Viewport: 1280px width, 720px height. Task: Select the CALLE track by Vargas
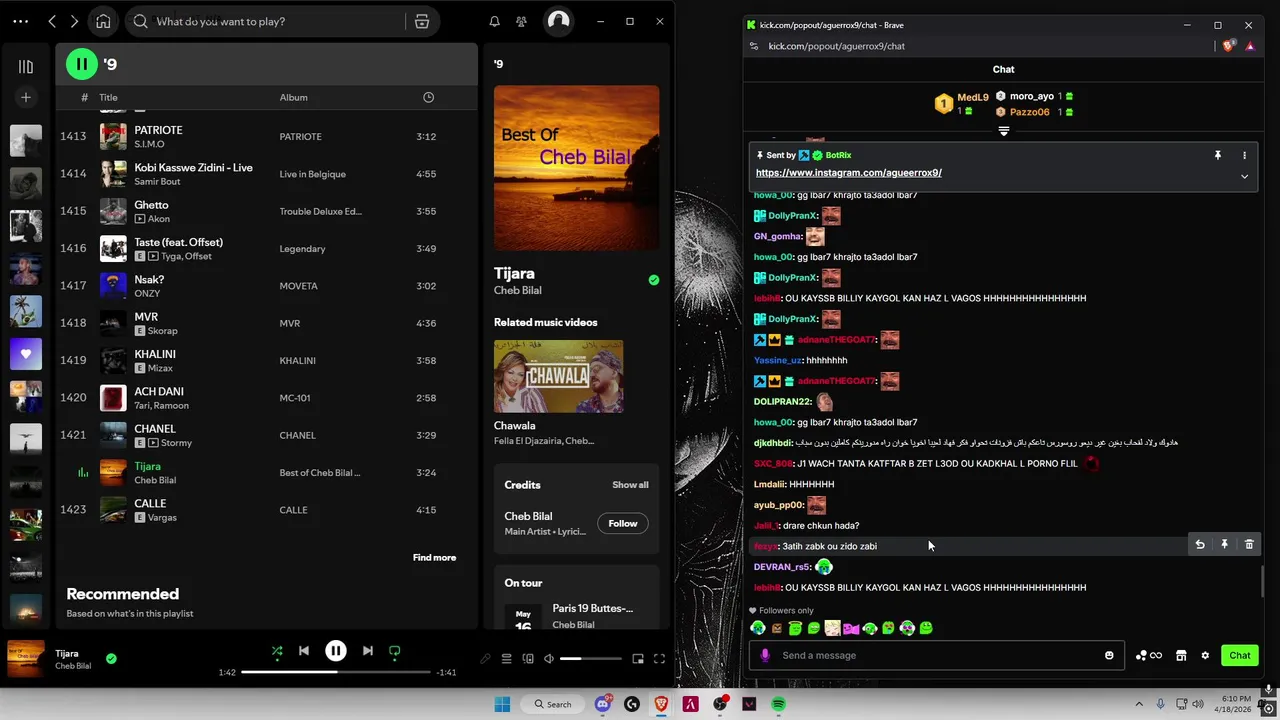(266, 510)
